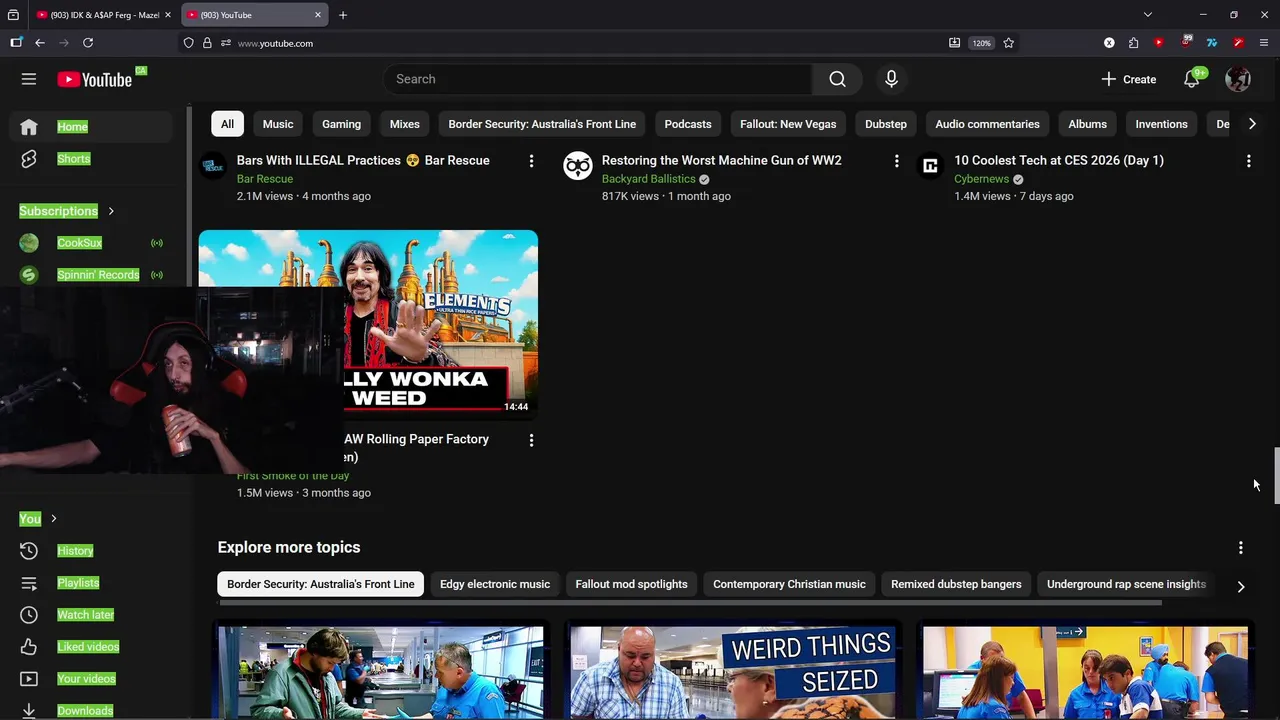Select the Music filter chip
This screenshot has width=1280, height=720.
click(x=278, y=124)
